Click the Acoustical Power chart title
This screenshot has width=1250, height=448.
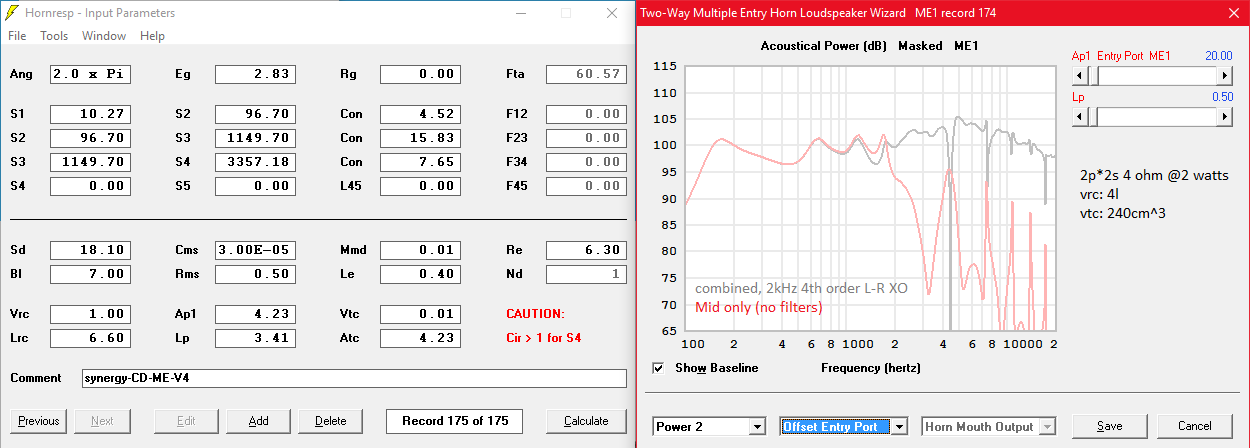(x=869, y=46)
